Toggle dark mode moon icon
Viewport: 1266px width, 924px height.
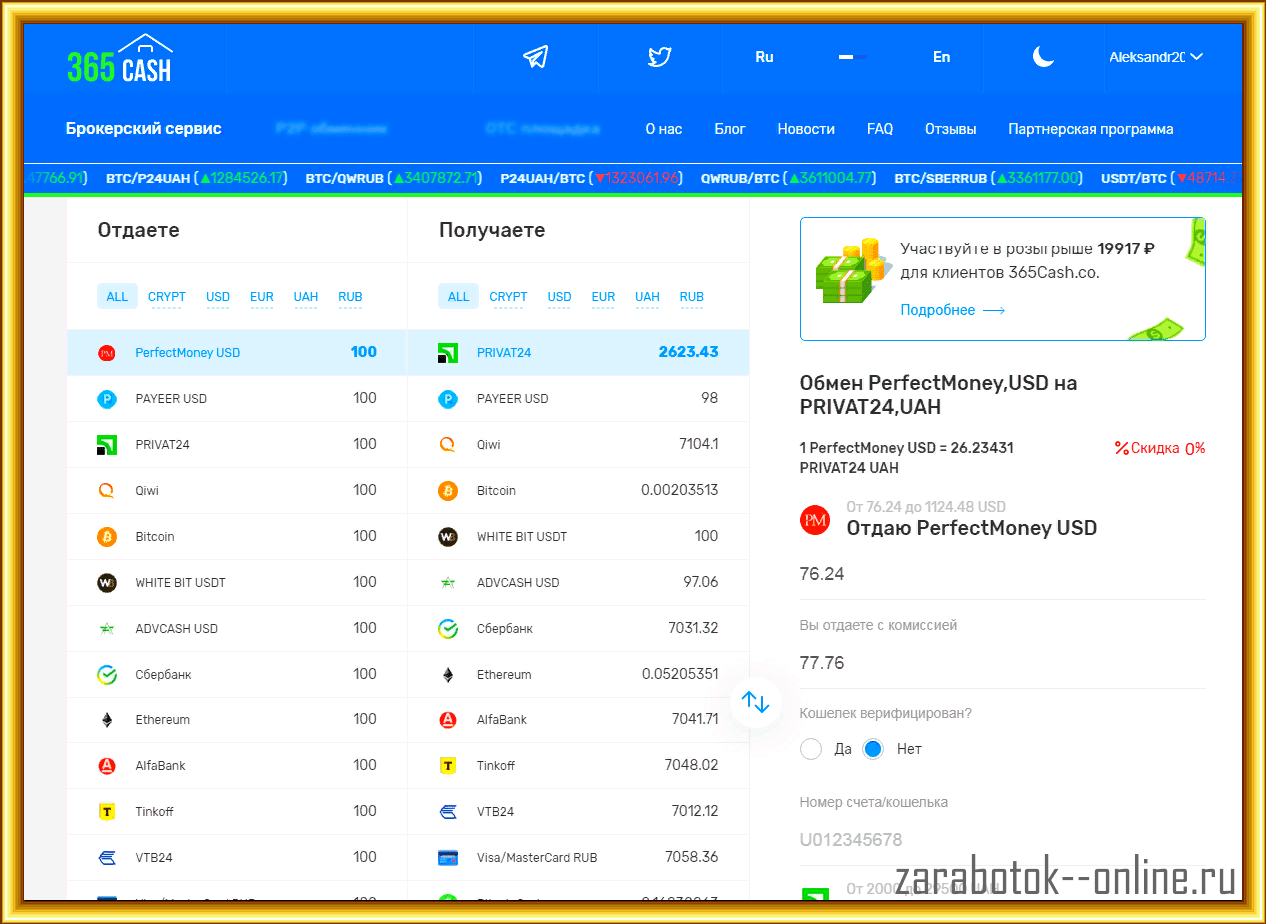[1043, 57]
